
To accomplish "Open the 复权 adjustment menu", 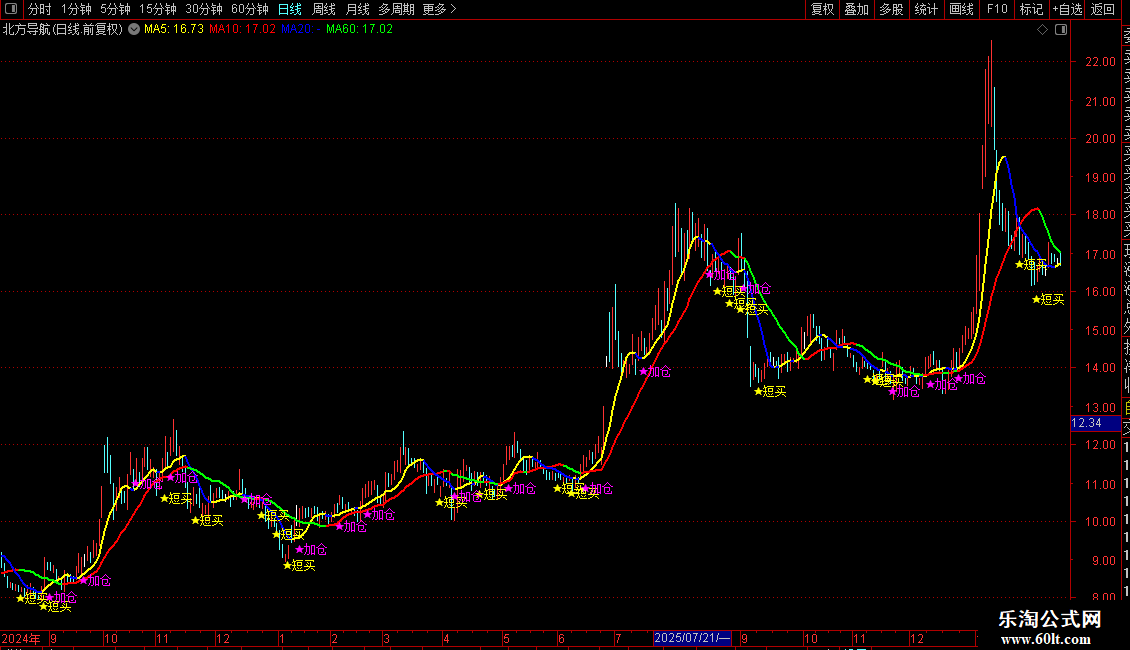I will coord(822,9).
